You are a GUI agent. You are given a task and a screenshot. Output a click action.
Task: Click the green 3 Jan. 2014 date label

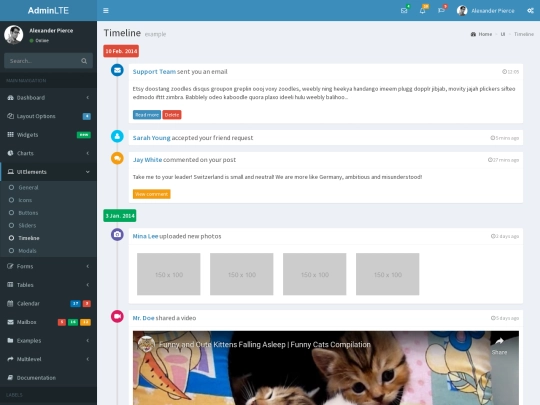click(120, 216)
